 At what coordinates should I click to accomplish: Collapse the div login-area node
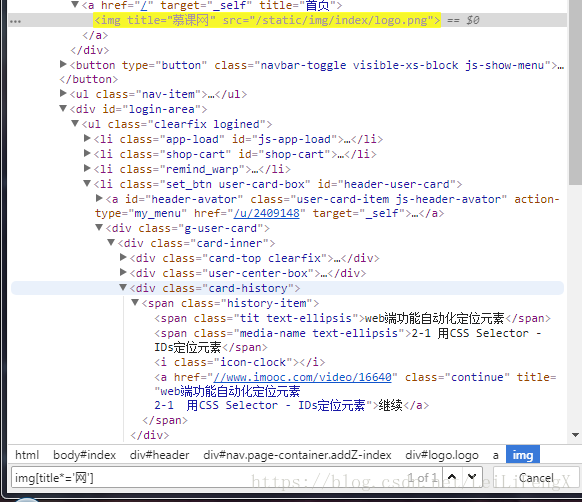[x=63, y=108]
